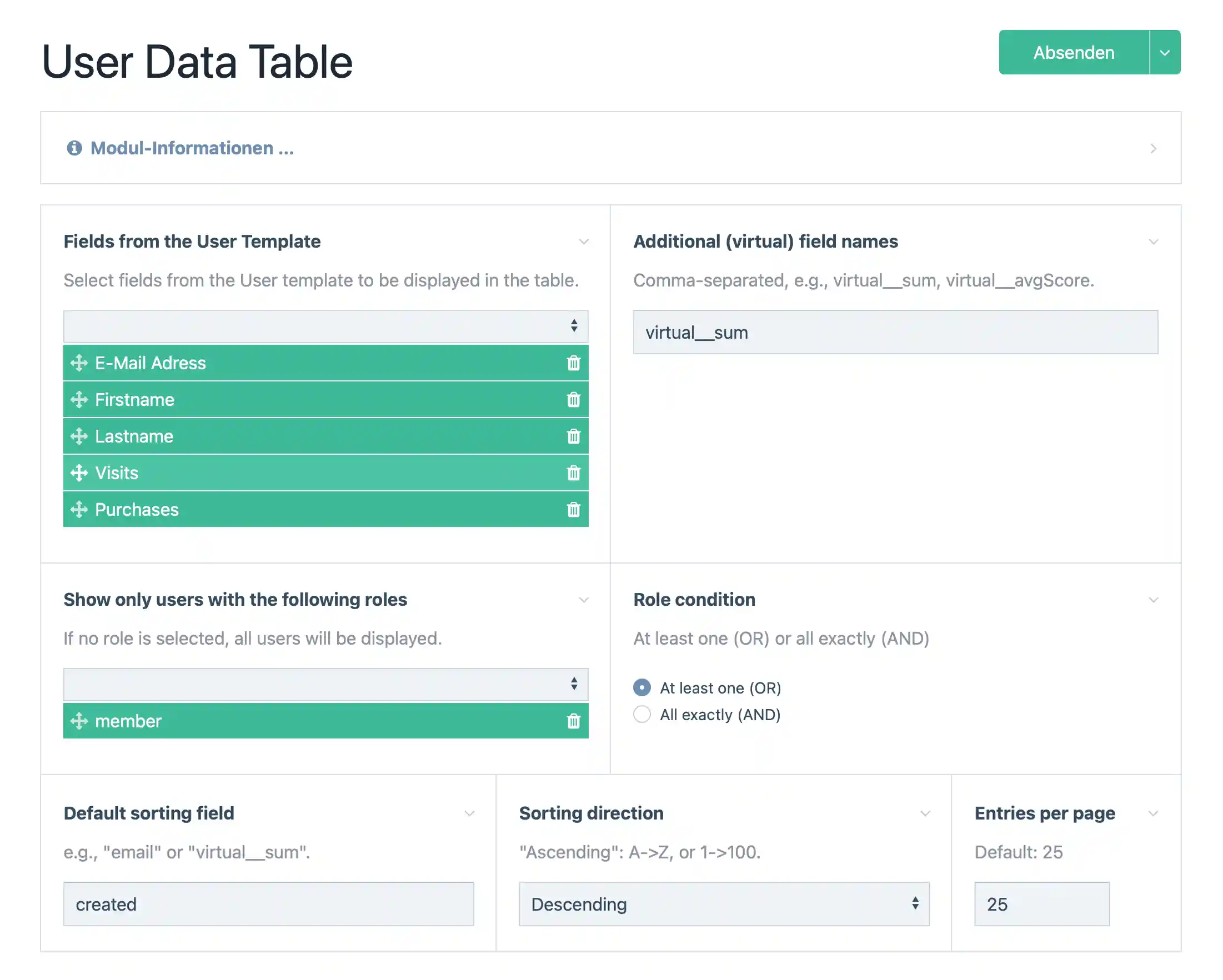Click the drag handle on the Visits field

[x=79, y=473]
